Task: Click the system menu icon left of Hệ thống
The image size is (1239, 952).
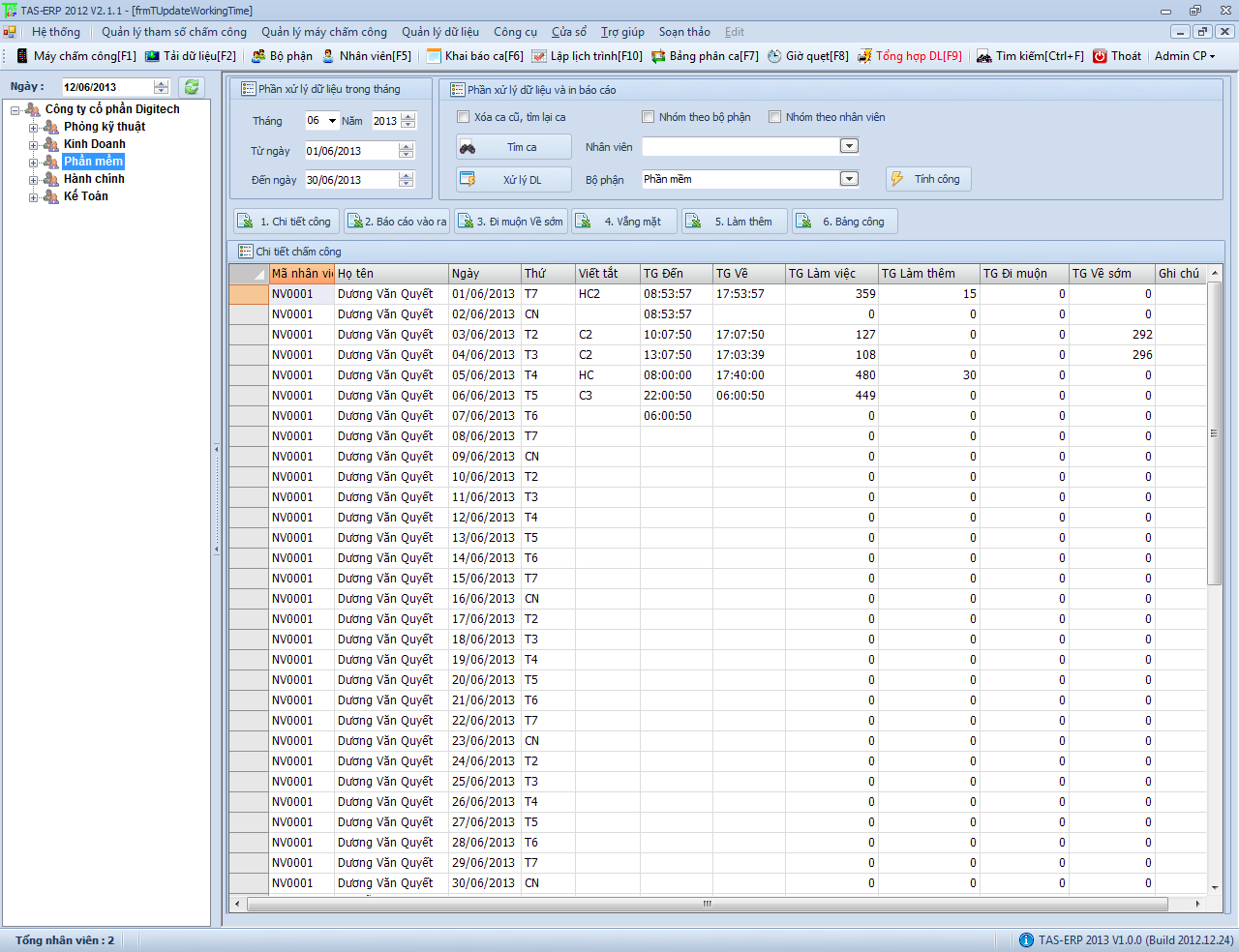Action: [10, 32]
